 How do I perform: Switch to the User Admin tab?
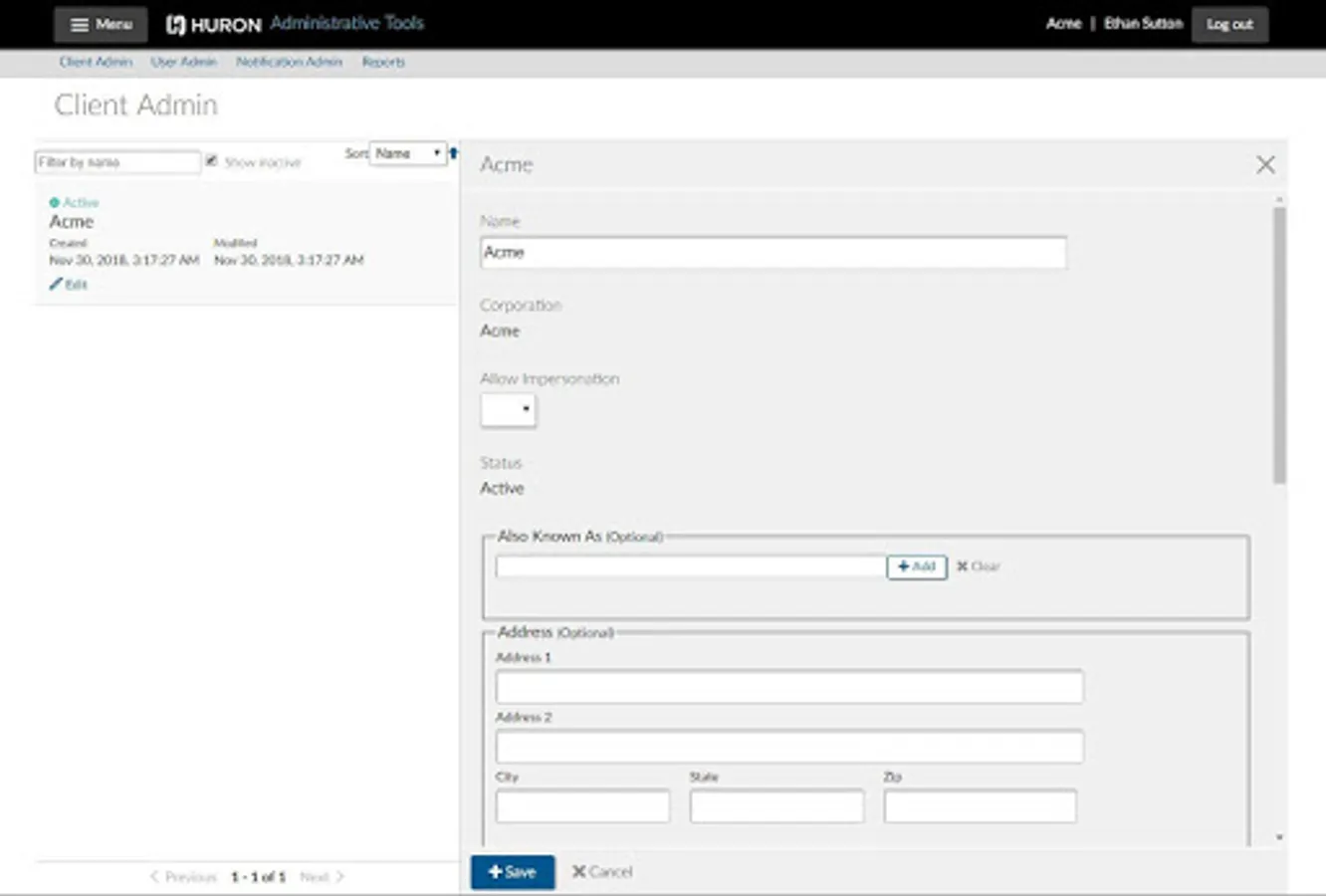pos(183,62)
